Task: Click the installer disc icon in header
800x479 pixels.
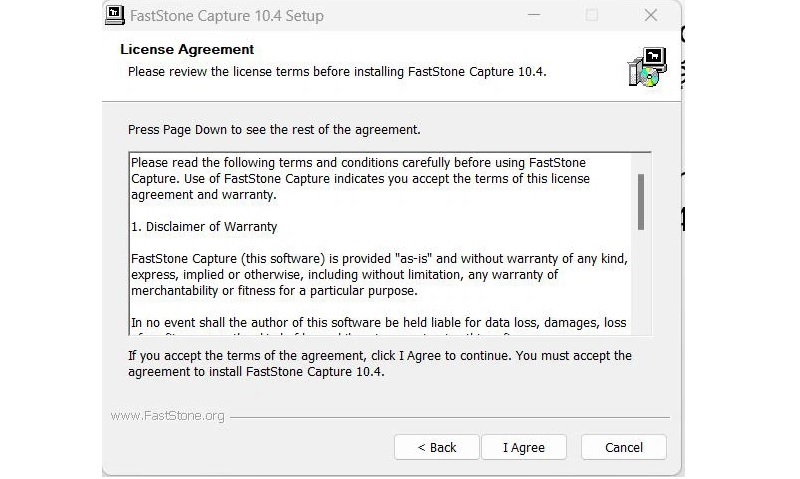Action: 645,66
